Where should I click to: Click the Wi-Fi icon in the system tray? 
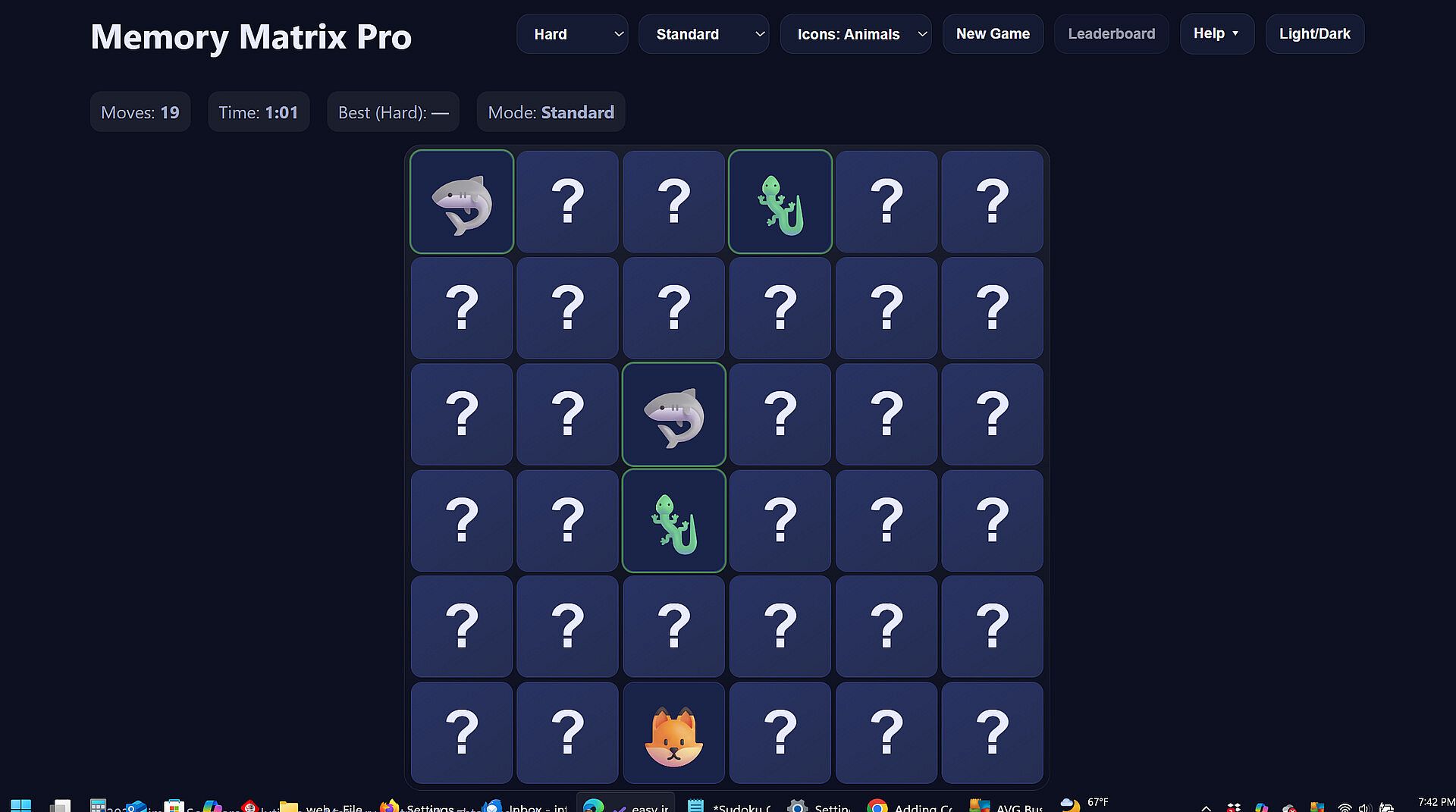coord(1345,807)
